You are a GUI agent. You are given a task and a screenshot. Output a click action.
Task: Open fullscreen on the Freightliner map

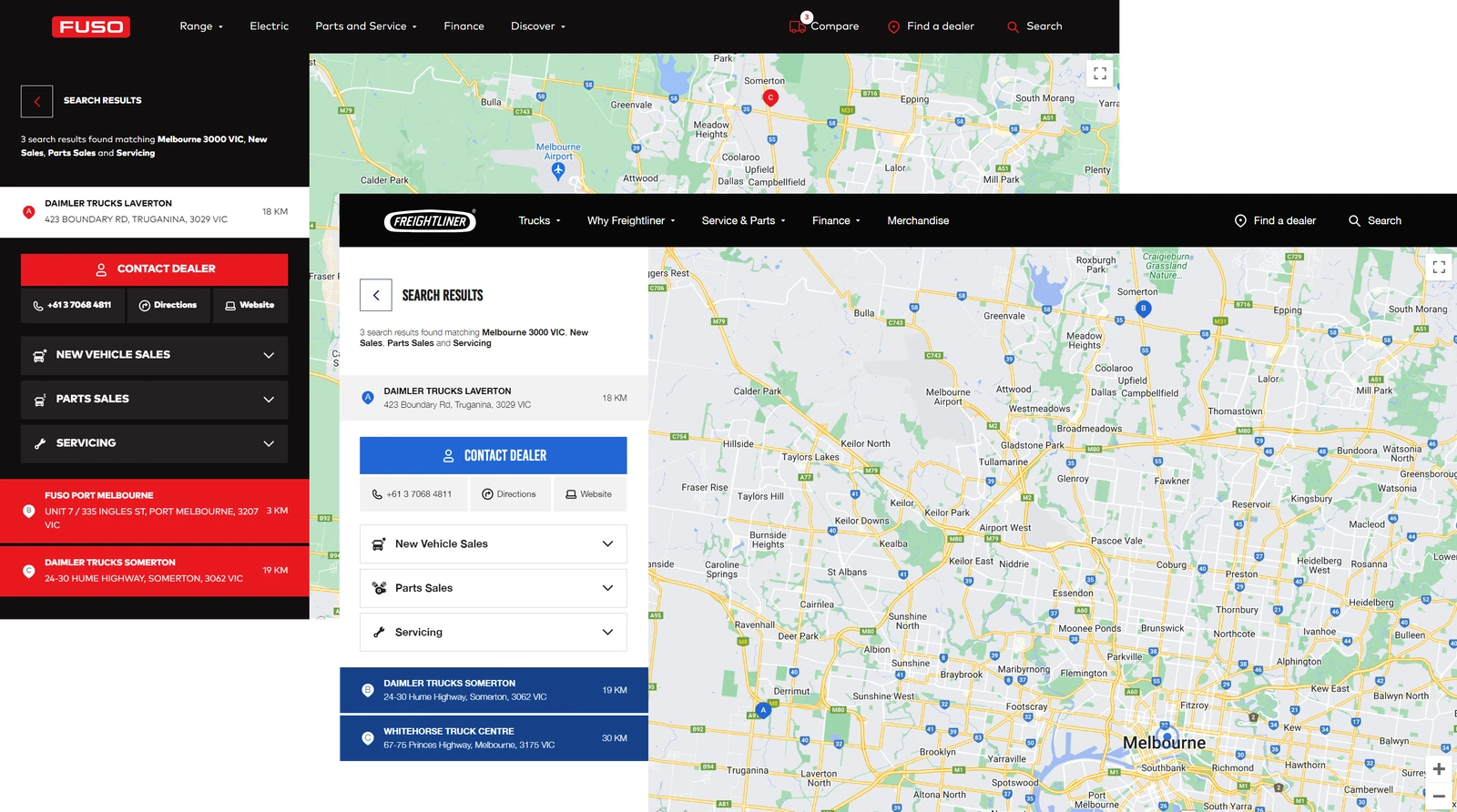coord(1439,267)
